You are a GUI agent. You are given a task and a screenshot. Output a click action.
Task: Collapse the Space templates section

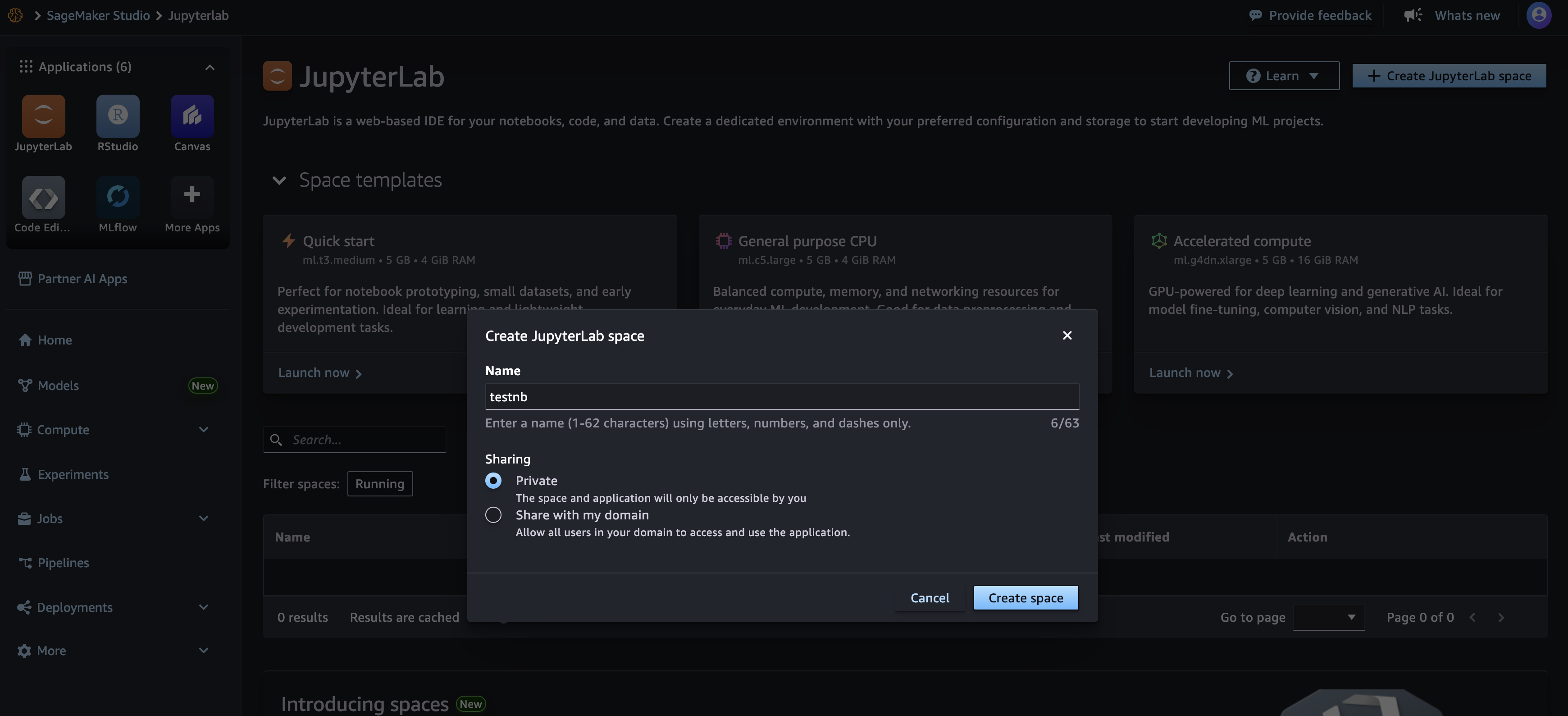click(279, 180)
